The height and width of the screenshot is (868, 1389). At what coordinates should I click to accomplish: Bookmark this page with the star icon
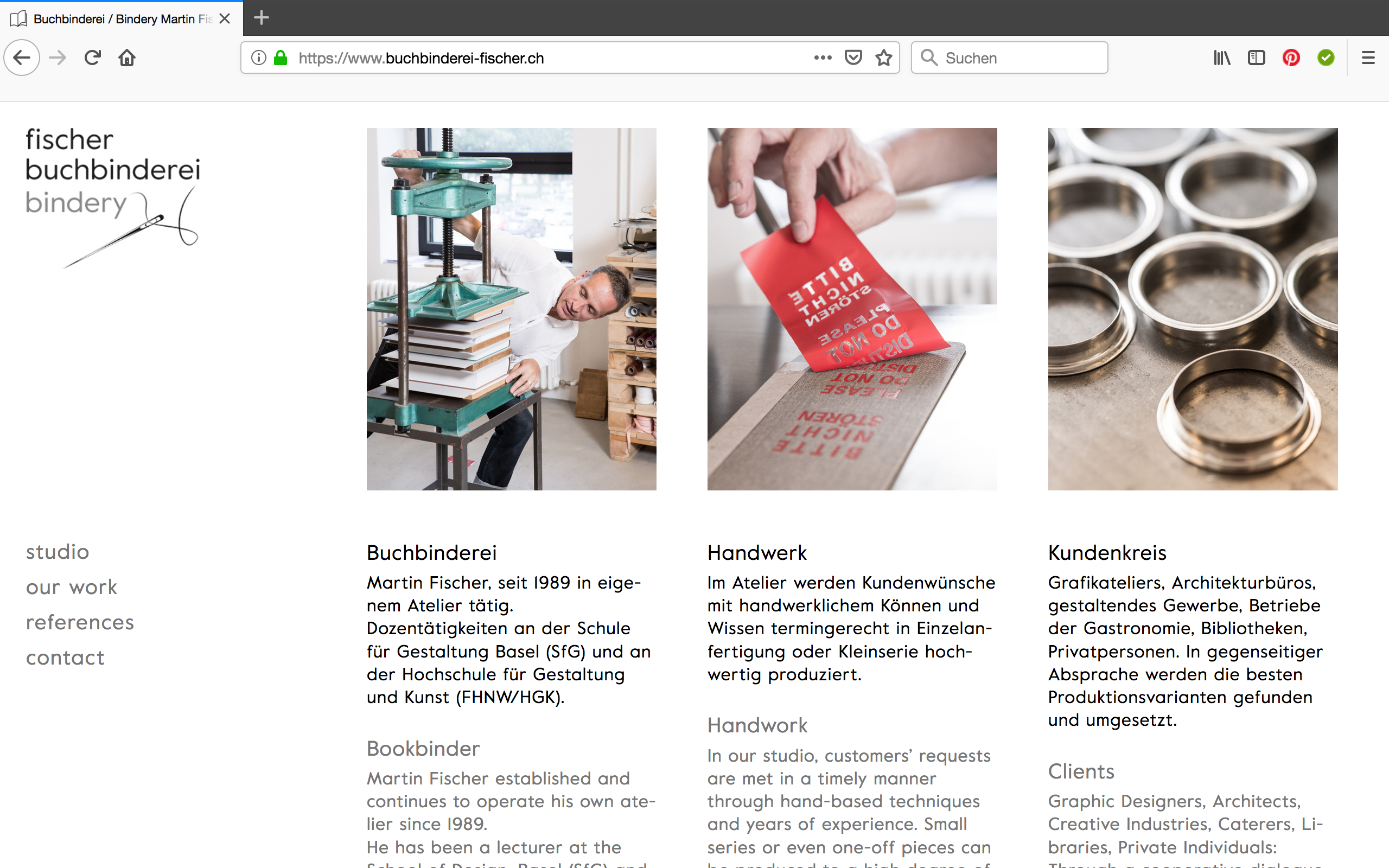coord(884,58)
